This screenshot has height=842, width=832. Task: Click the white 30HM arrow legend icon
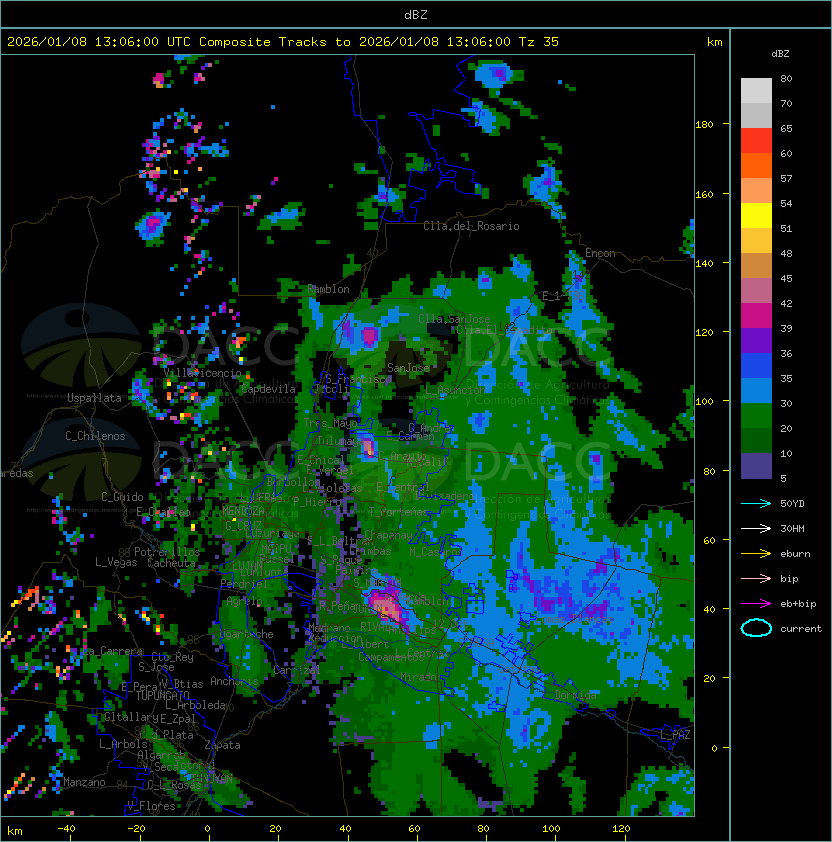(x=756, y=528)
